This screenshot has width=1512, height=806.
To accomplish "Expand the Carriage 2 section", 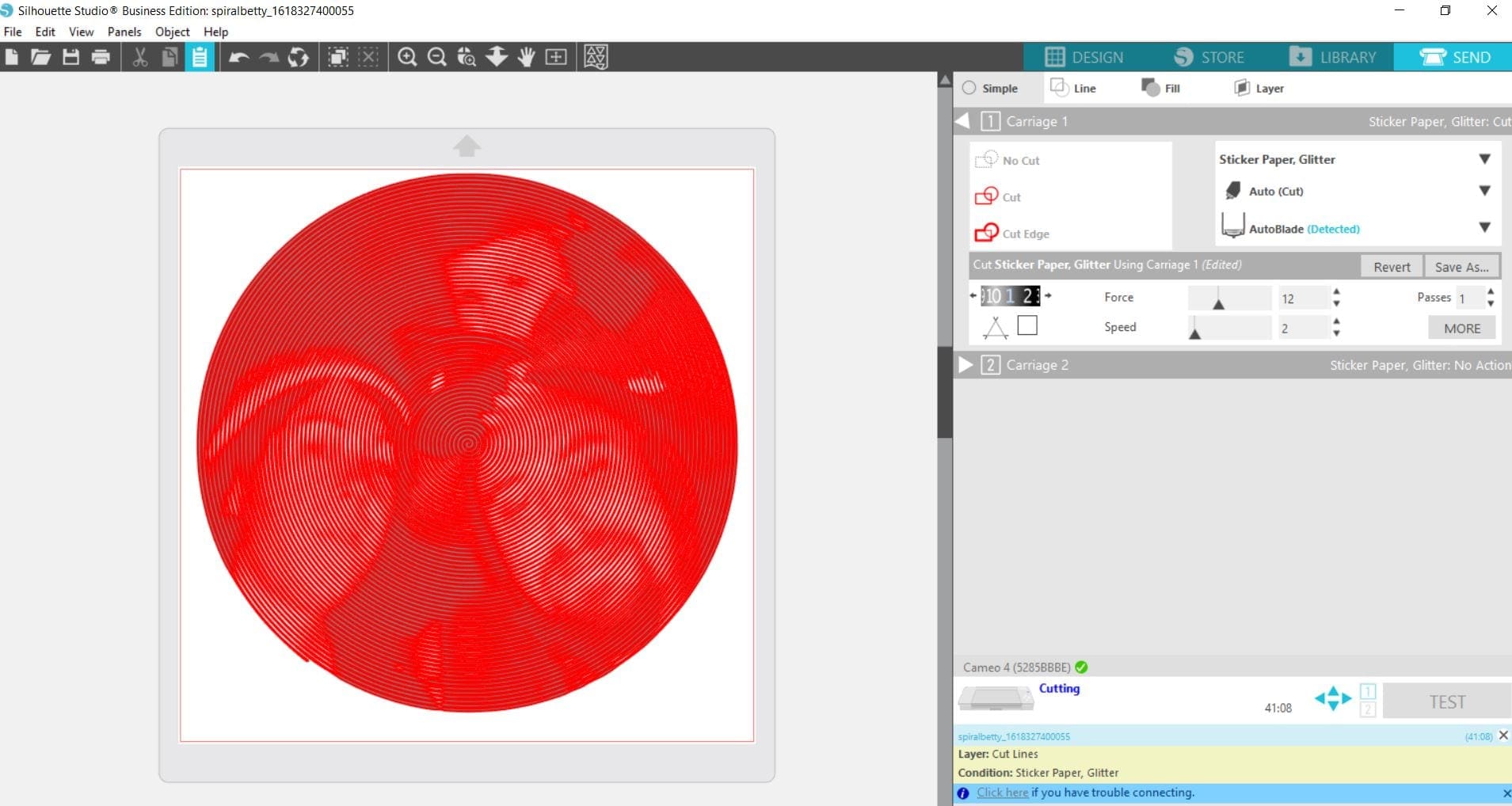I will click(x=965, y=365).
